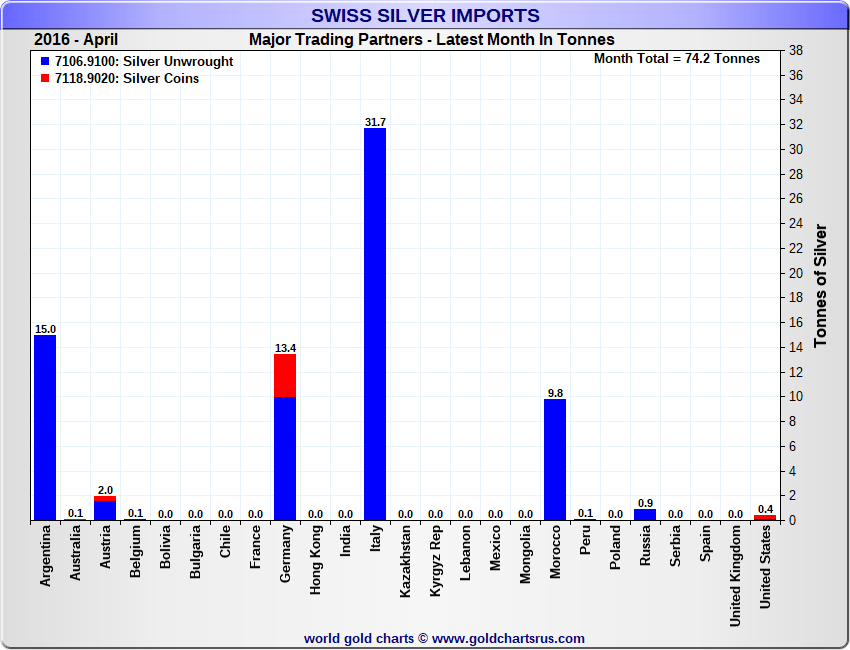Click the Month Total = 74.2 Tonnes text
The height and width of the screenshot is (650, 850).
click(676, 59)
